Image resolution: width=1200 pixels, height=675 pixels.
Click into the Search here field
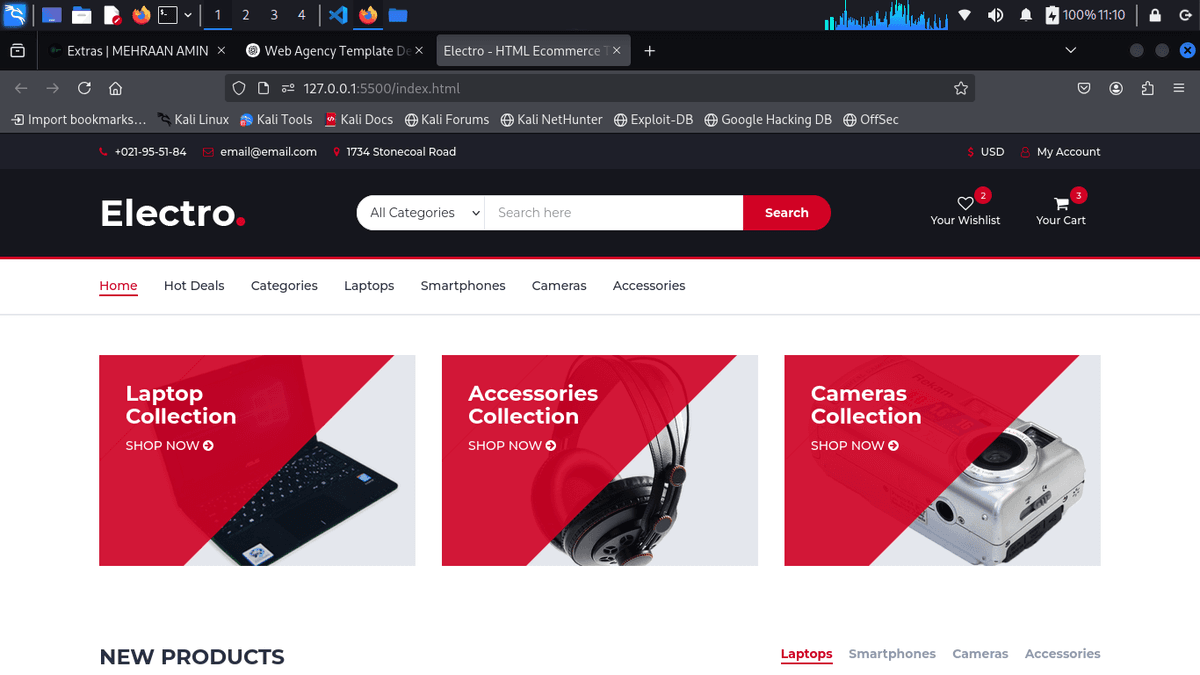pos(613,213)
